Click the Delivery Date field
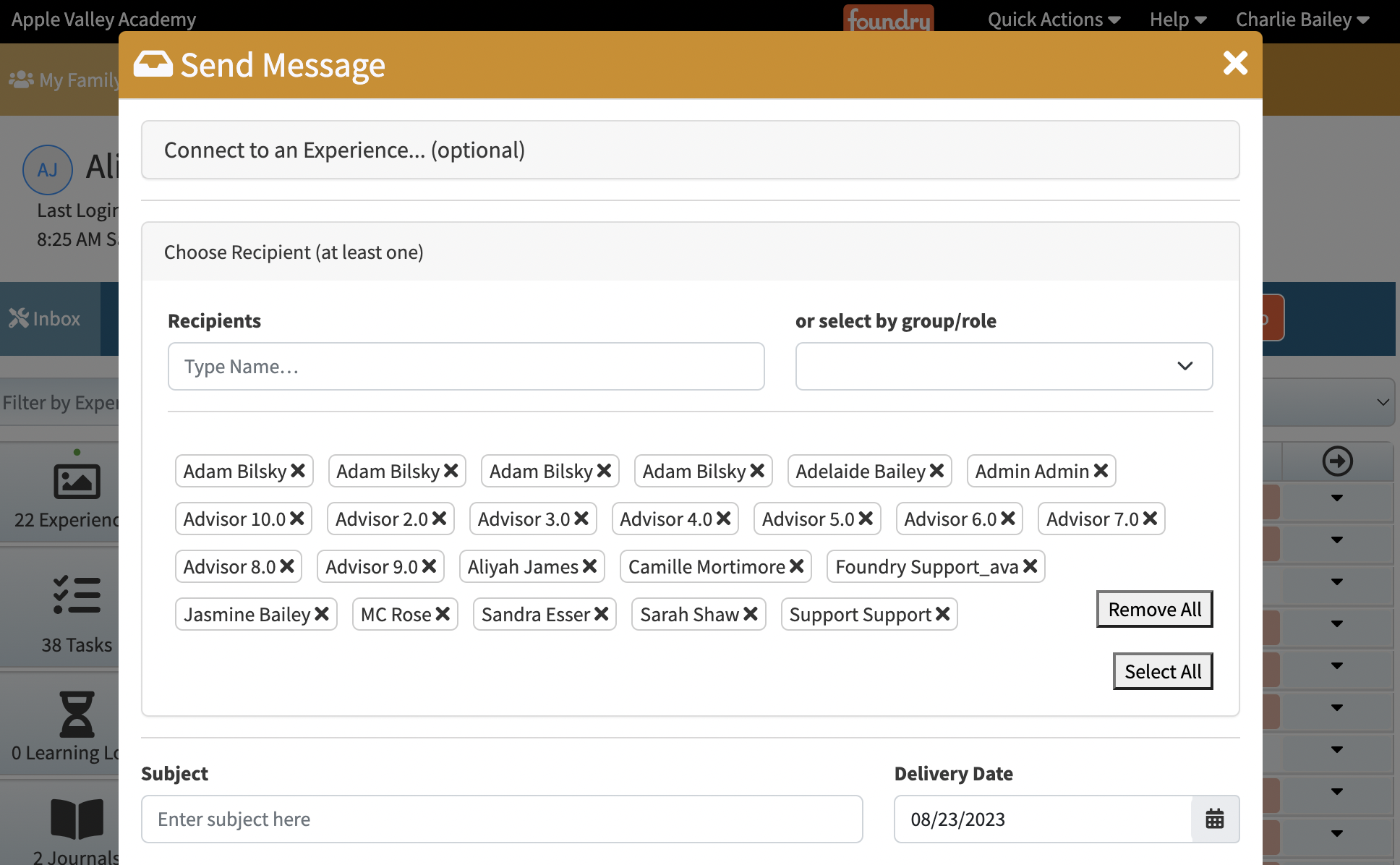This screenshot has height=865, width=1400. 1043,819
